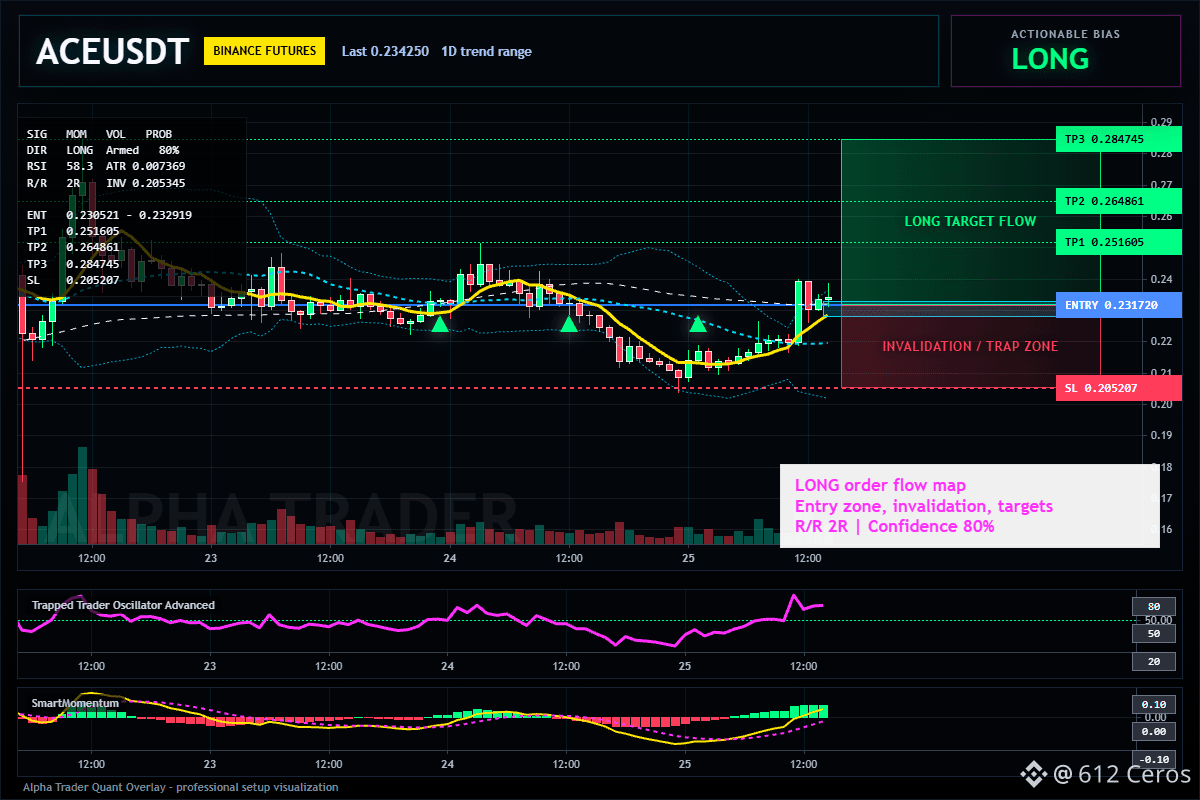The height and width of the screenshot is (800, 1200).
Task: Select the TP3 0.284745 price label
Action: tap(1118, 139)
